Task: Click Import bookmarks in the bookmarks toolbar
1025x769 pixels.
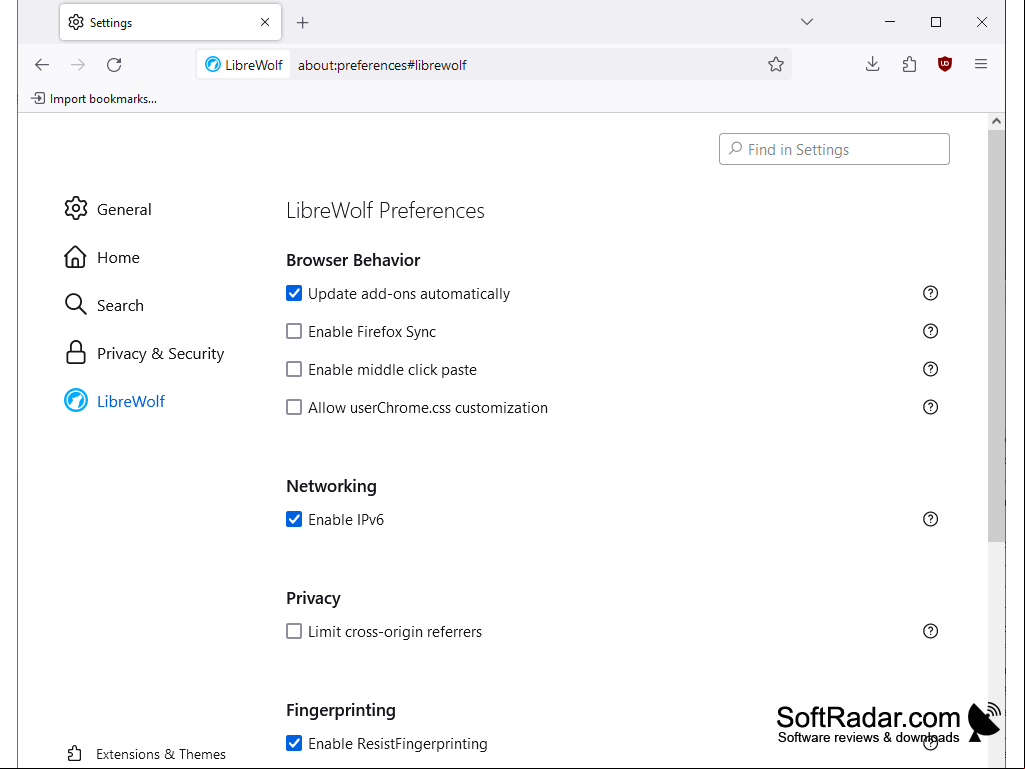Action: point(94,99)
